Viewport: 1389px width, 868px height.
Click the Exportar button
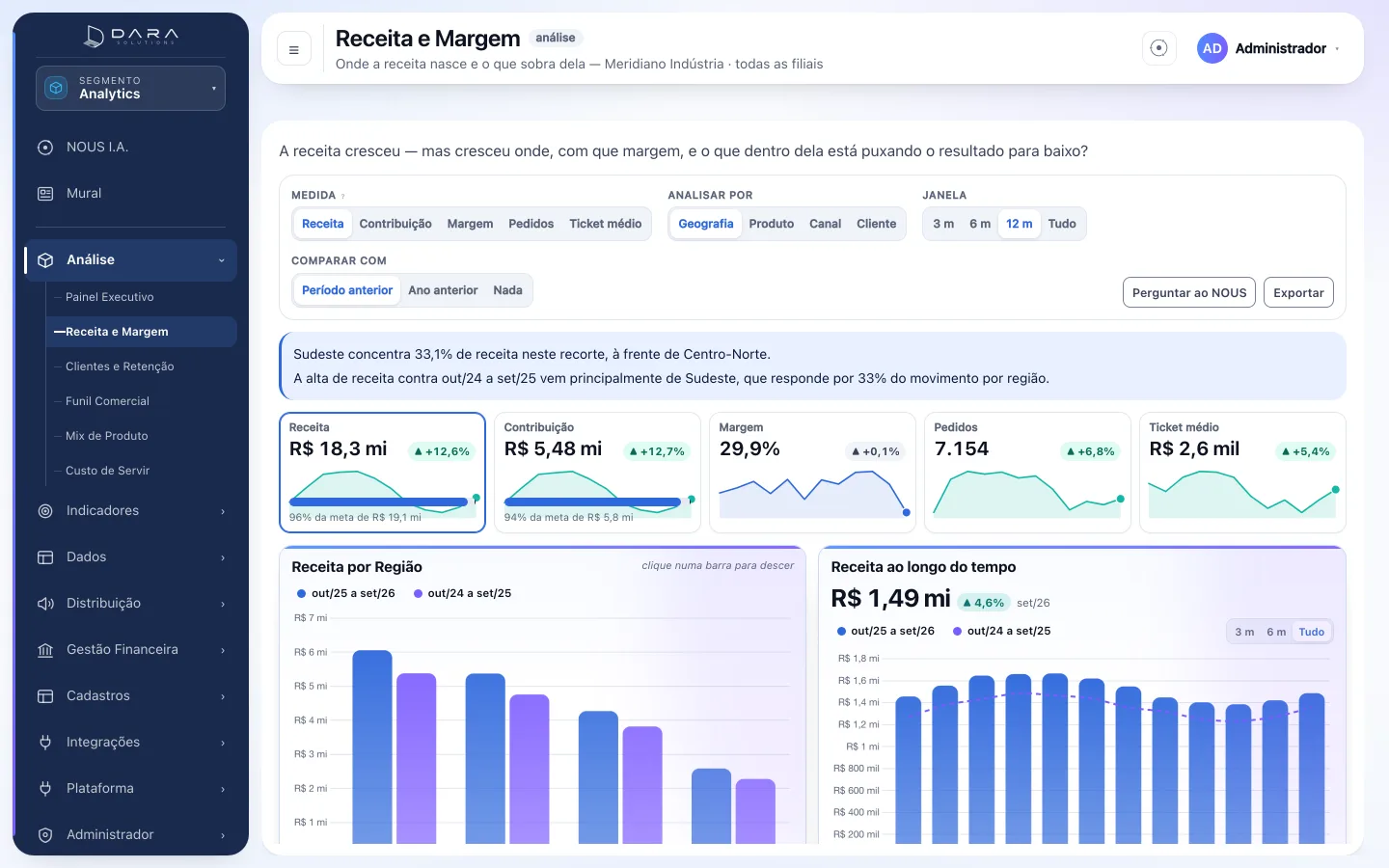coord(1298,293)
